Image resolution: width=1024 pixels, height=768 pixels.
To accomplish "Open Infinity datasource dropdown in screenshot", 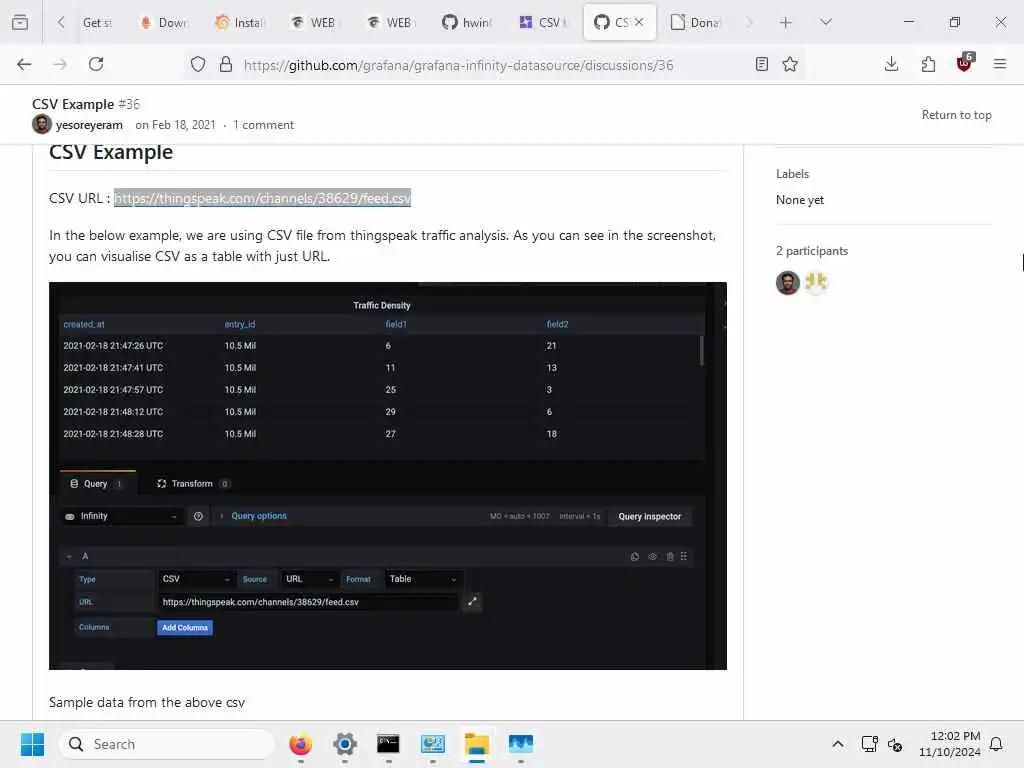I will [121, 517].
